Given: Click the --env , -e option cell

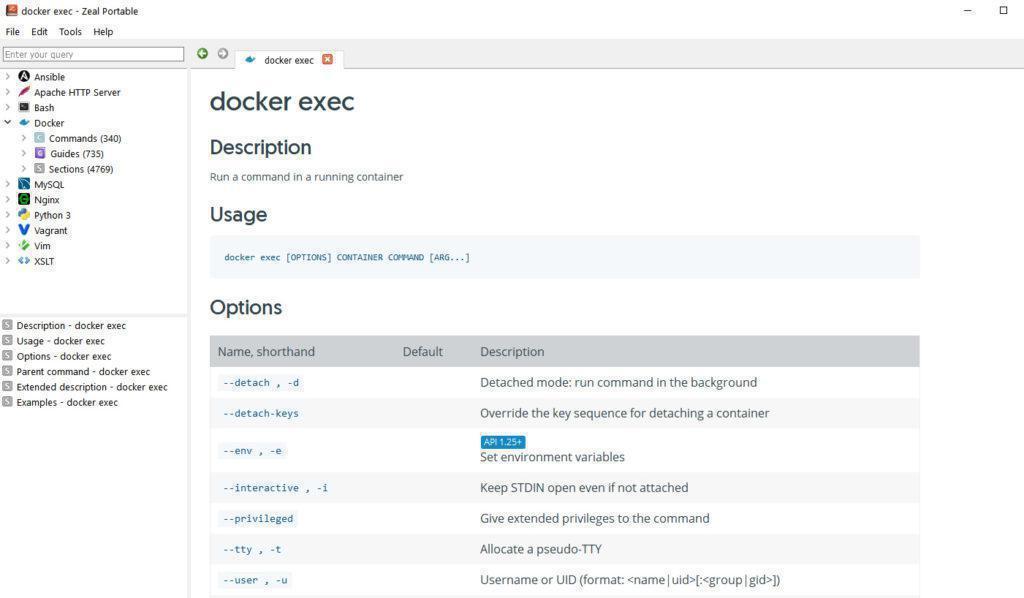Looking at the screenshot, I should [252, 450].
